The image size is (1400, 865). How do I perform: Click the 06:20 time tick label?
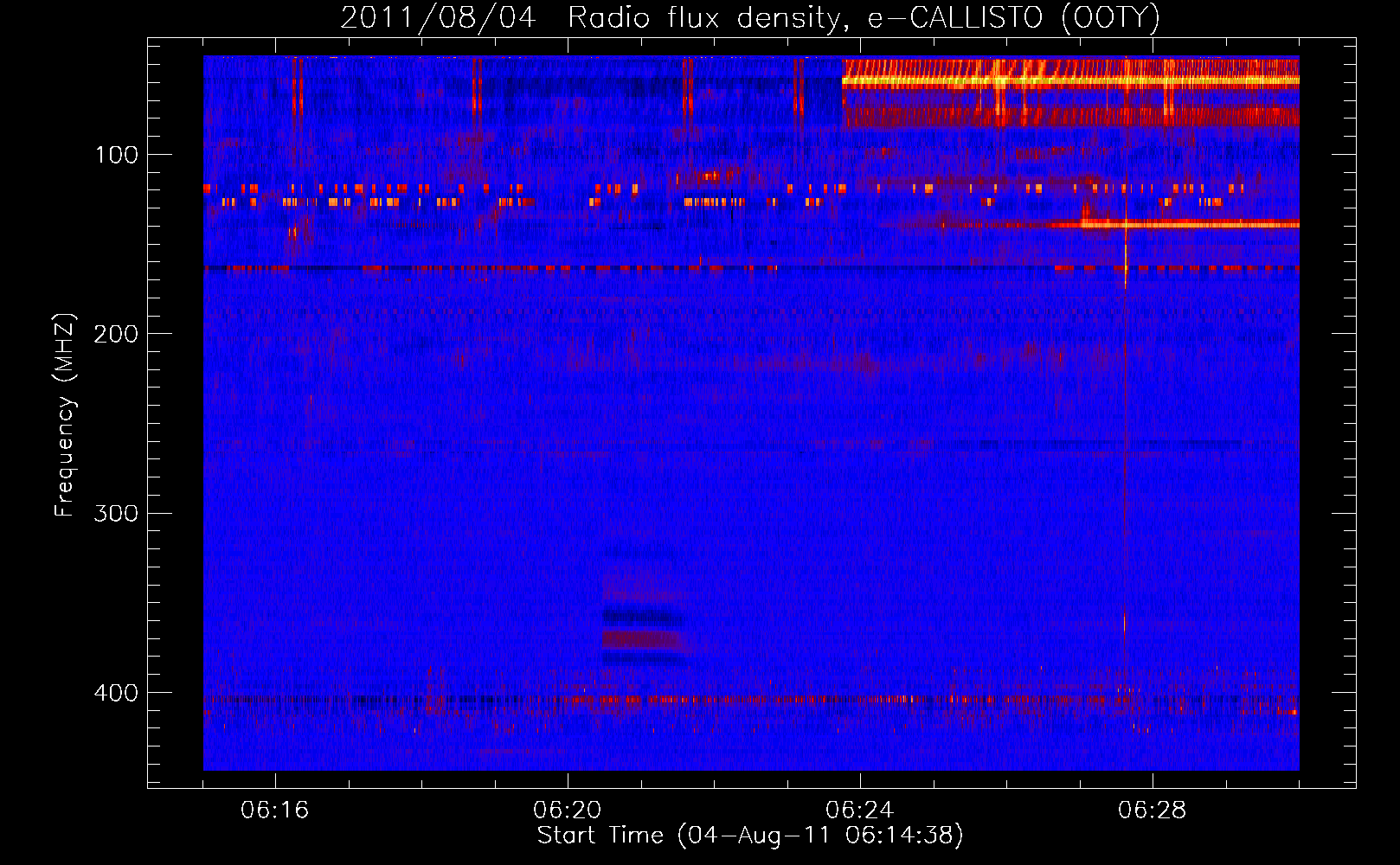(568, 811)
